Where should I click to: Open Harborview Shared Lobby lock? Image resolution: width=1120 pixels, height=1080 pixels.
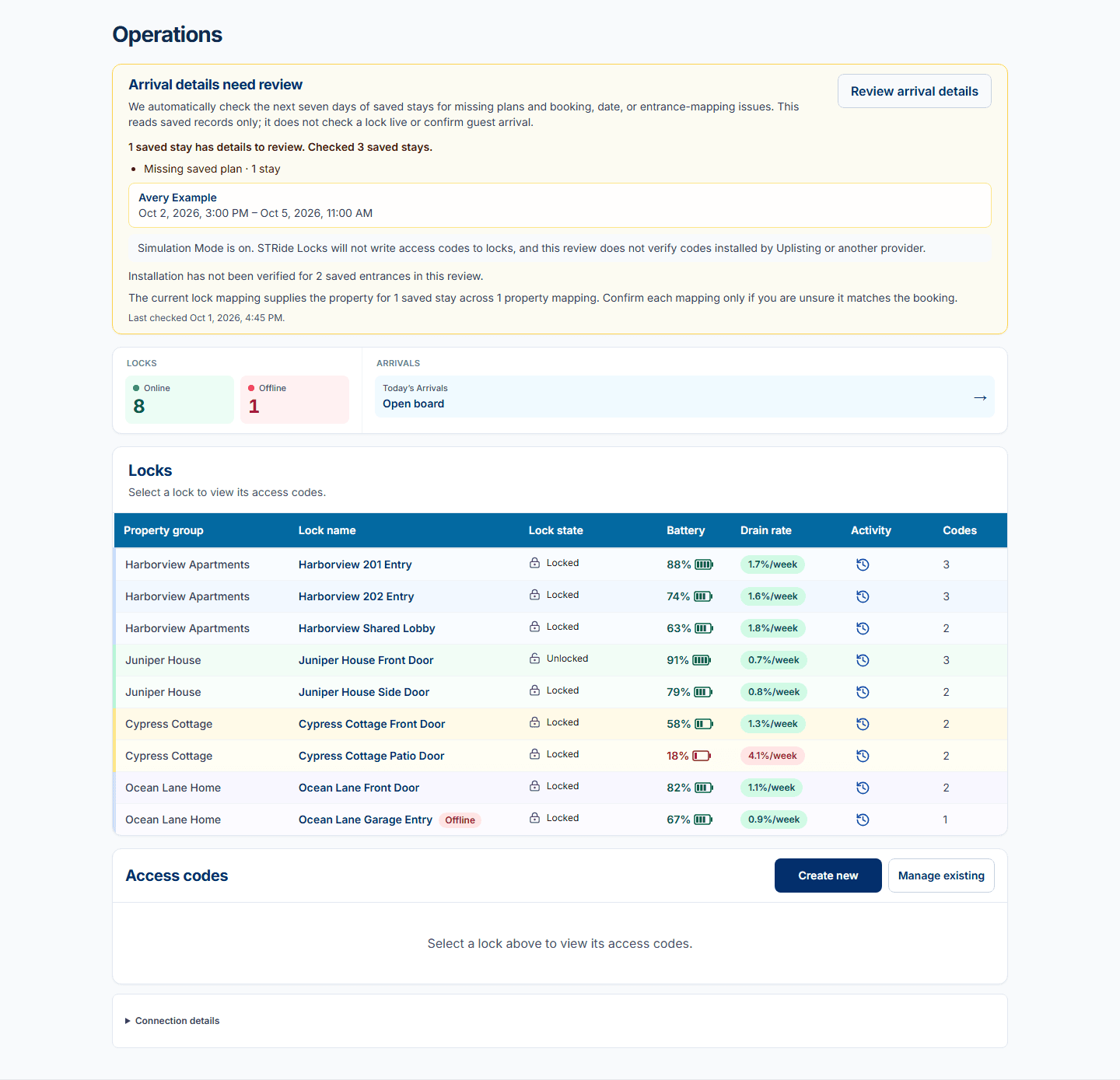coord(366,628)
